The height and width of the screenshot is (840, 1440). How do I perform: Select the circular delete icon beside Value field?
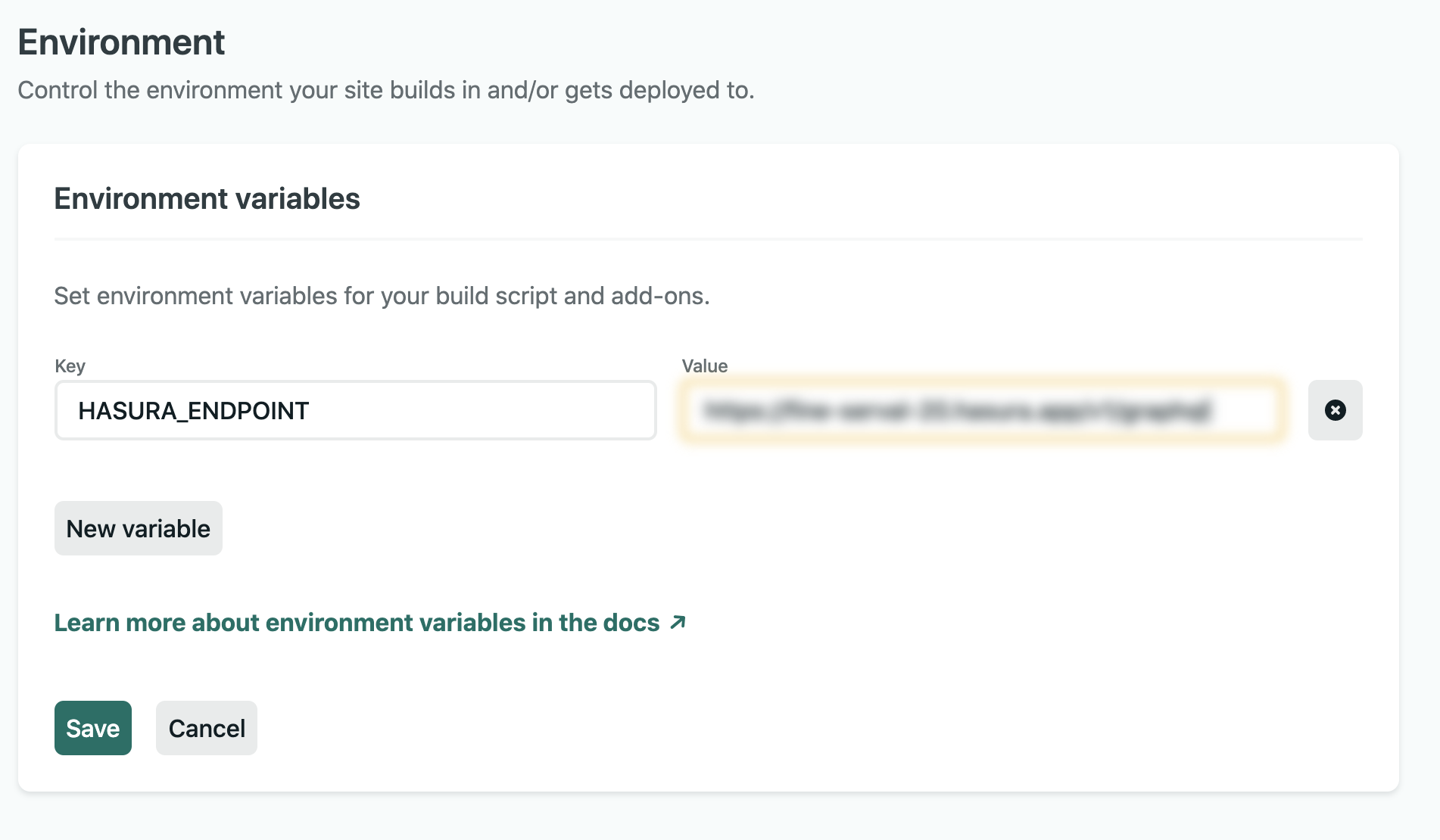click(x=1335, y=410)
